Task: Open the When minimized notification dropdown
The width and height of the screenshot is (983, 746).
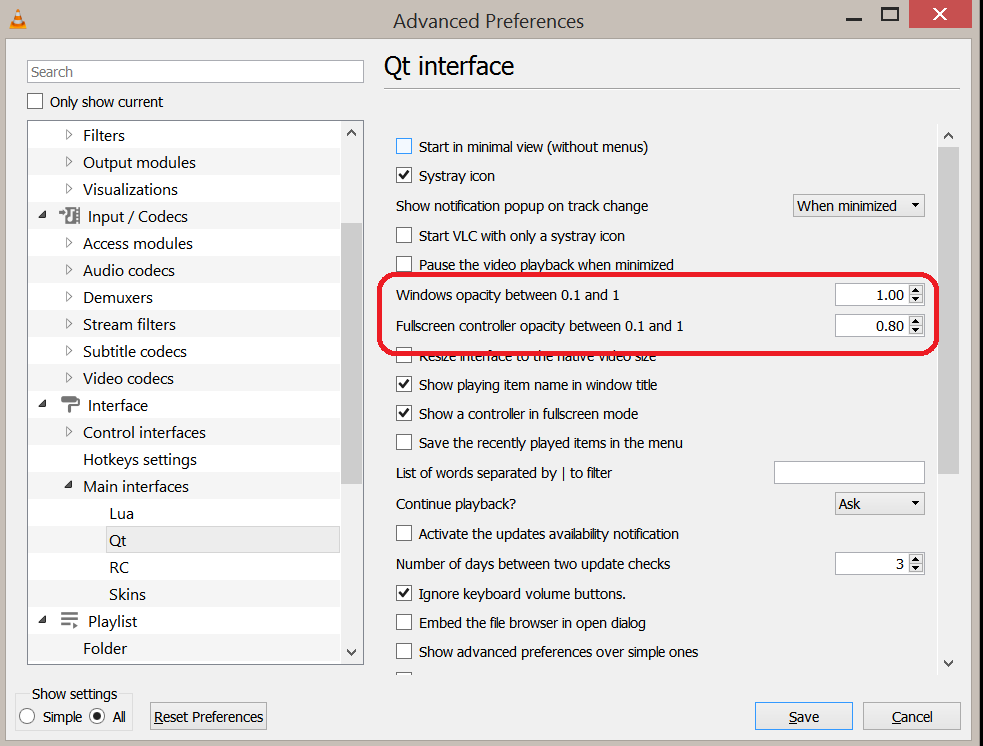Action: (x=858, y=206)
